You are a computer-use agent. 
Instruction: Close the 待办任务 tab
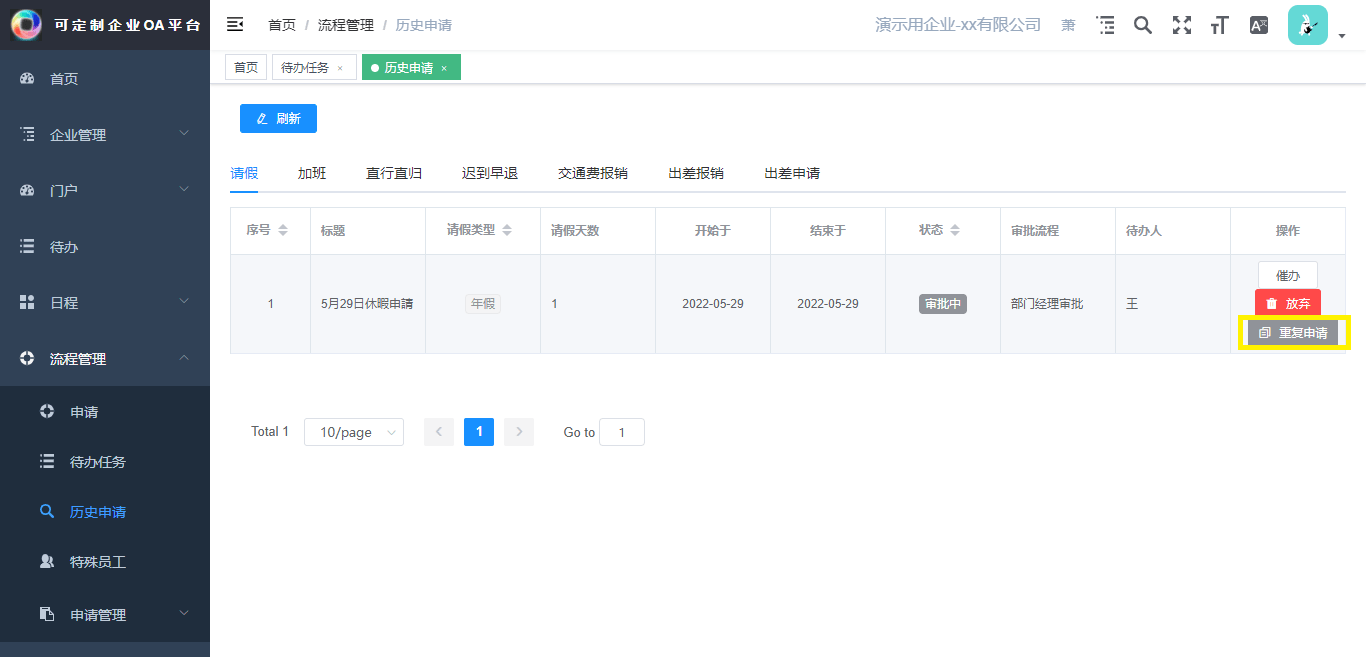point(340,68)
